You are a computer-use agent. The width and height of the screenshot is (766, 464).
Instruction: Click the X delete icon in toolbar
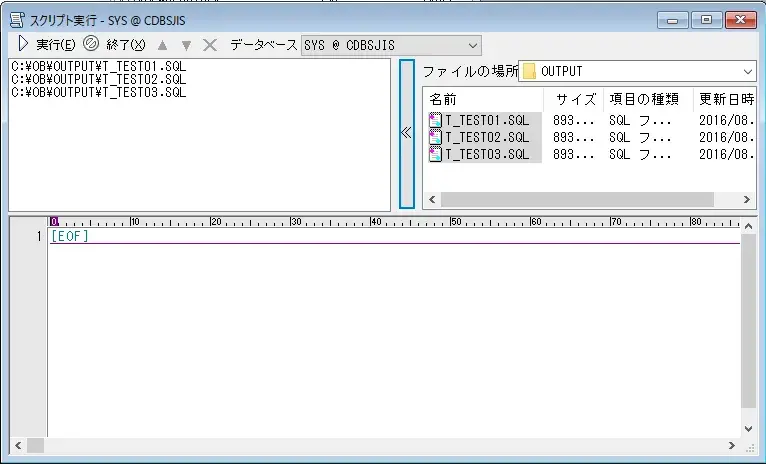[210, 45]
